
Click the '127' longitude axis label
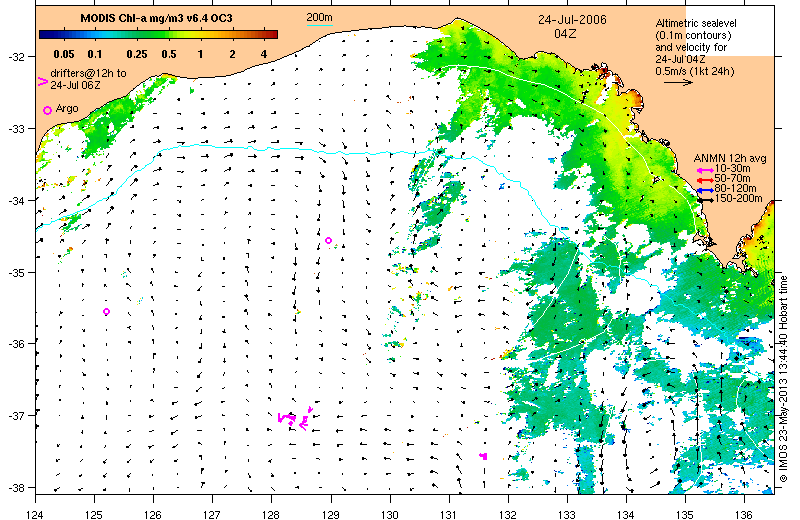click(x=212, y=514)
